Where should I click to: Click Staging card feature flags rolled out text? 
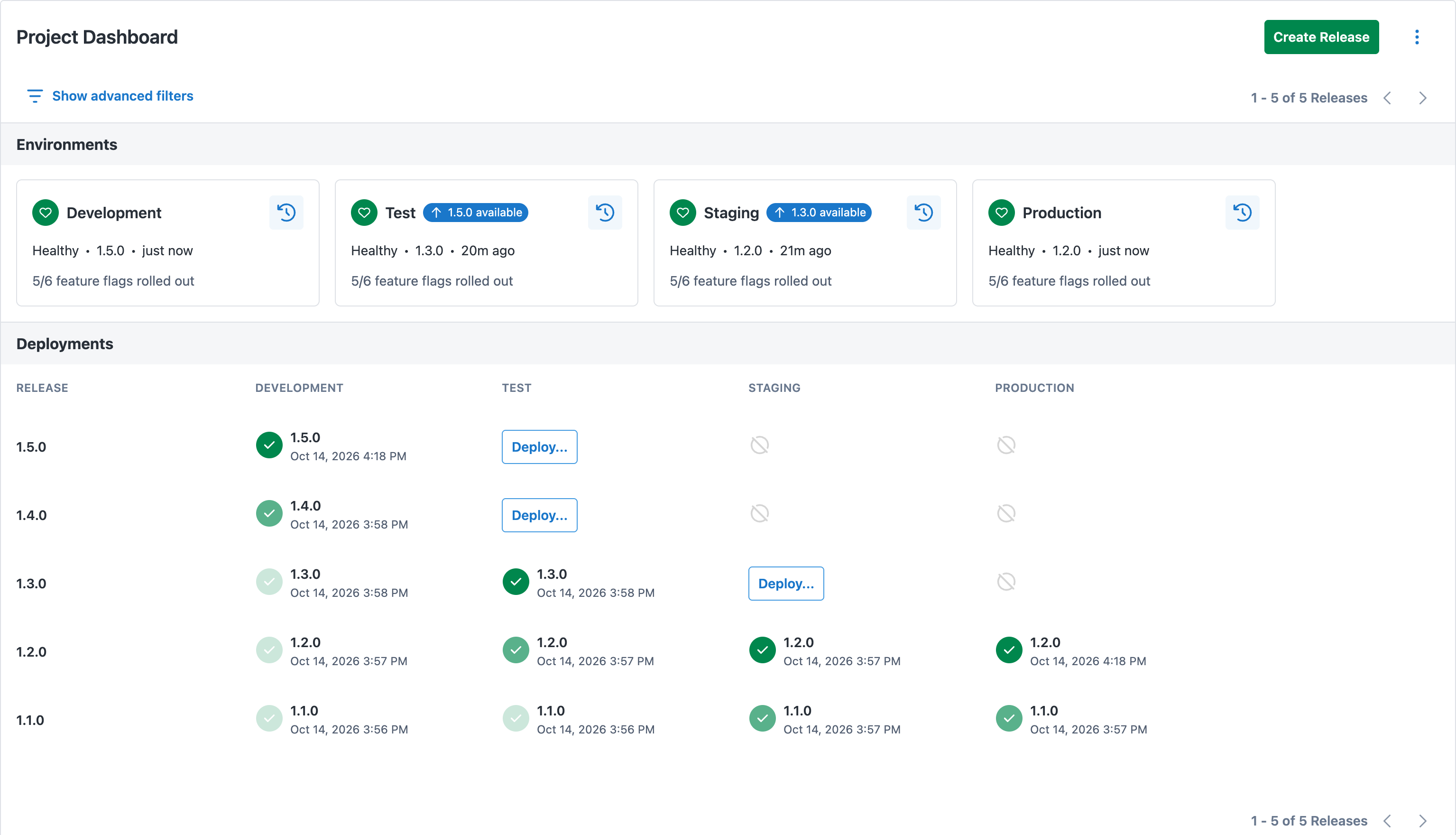(750, 281)
